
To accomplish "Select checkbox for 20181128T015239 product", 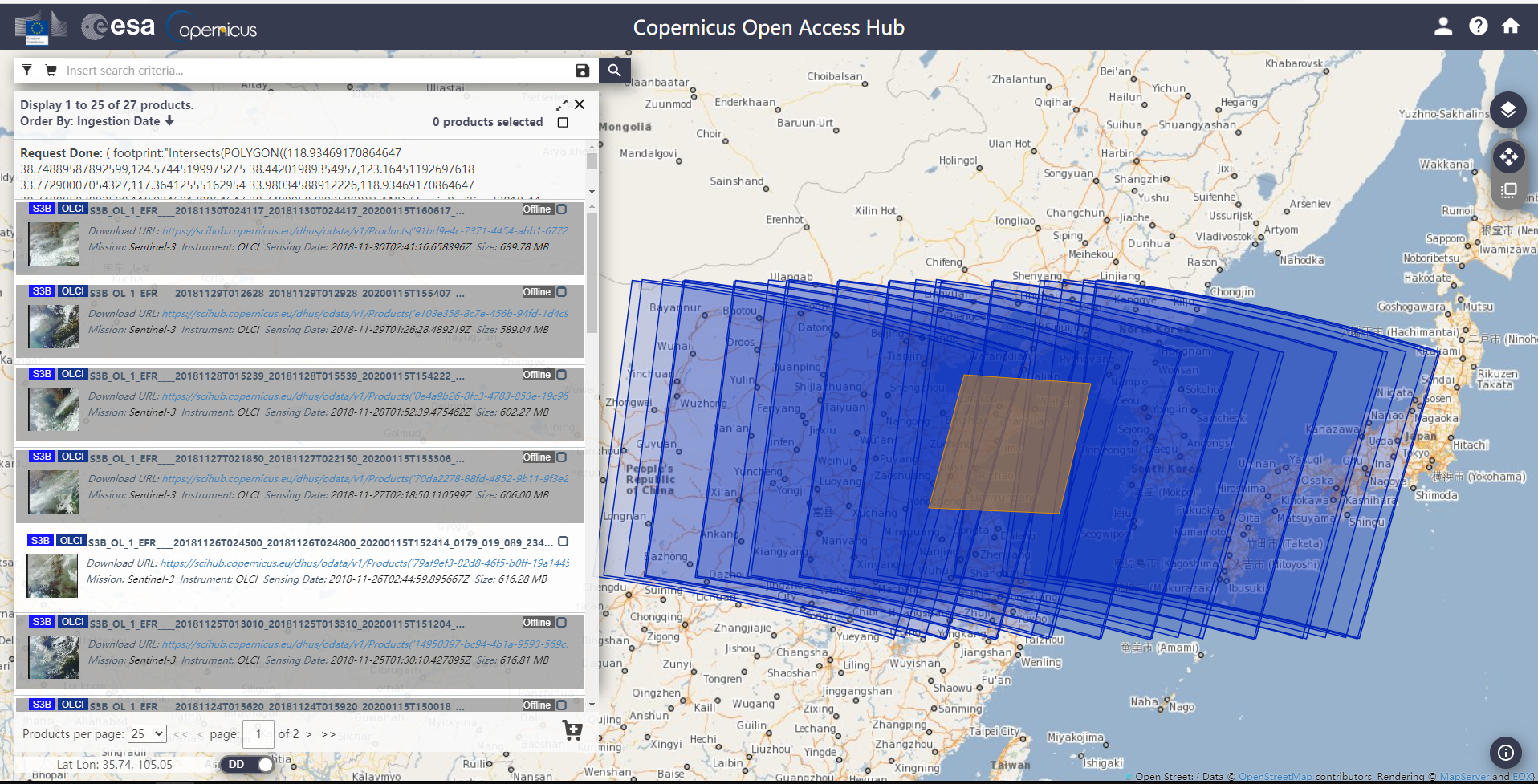I will (562, 375).
